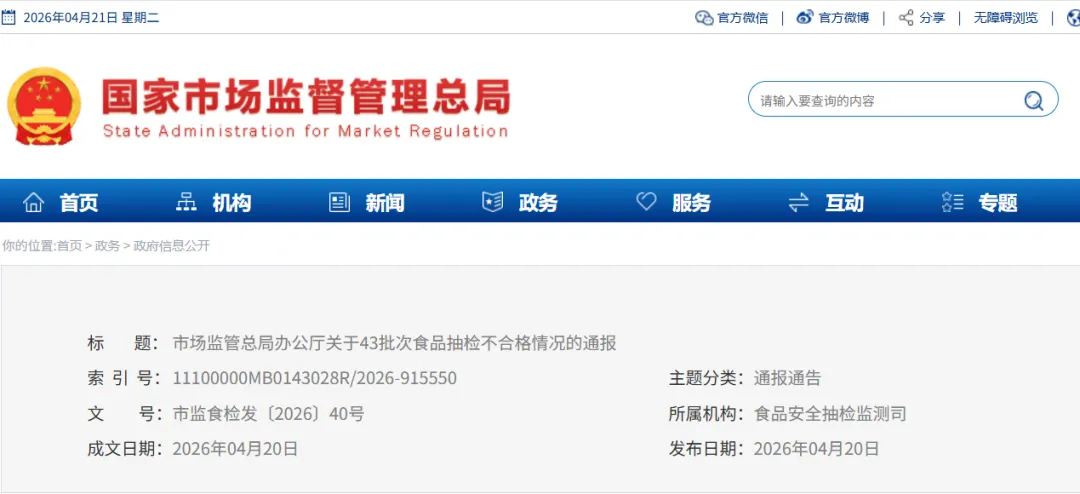Click the 官方微博 link
This screenshot has width=1080, height=494.
tap(844, 18)
